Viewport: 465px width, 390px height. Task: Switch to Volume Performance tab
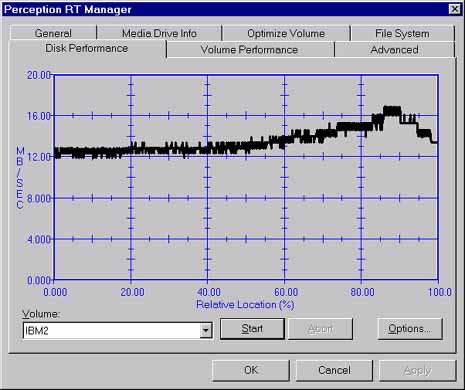coord(249,50)
